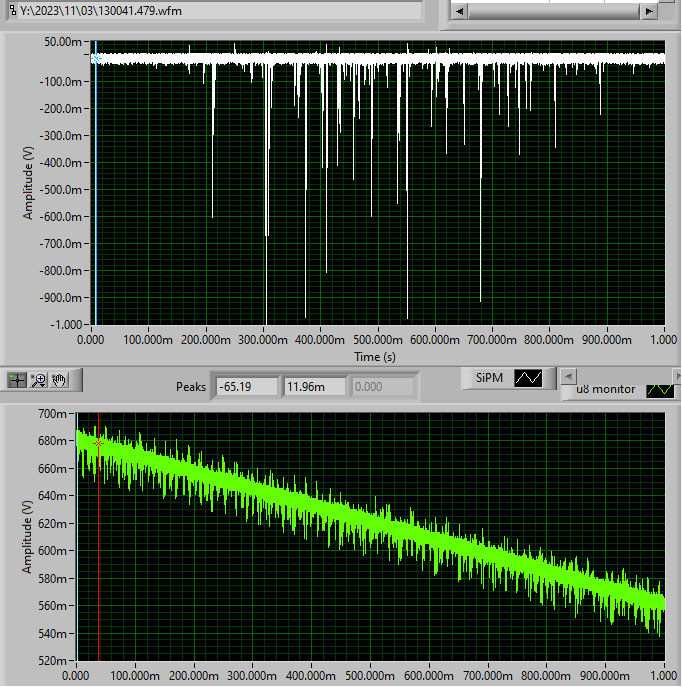The height and width of the screenshot is (687, 682).
Task: Select the cursor movement crosshair tool
Action: pyautogui.click(x=17, y=380)
